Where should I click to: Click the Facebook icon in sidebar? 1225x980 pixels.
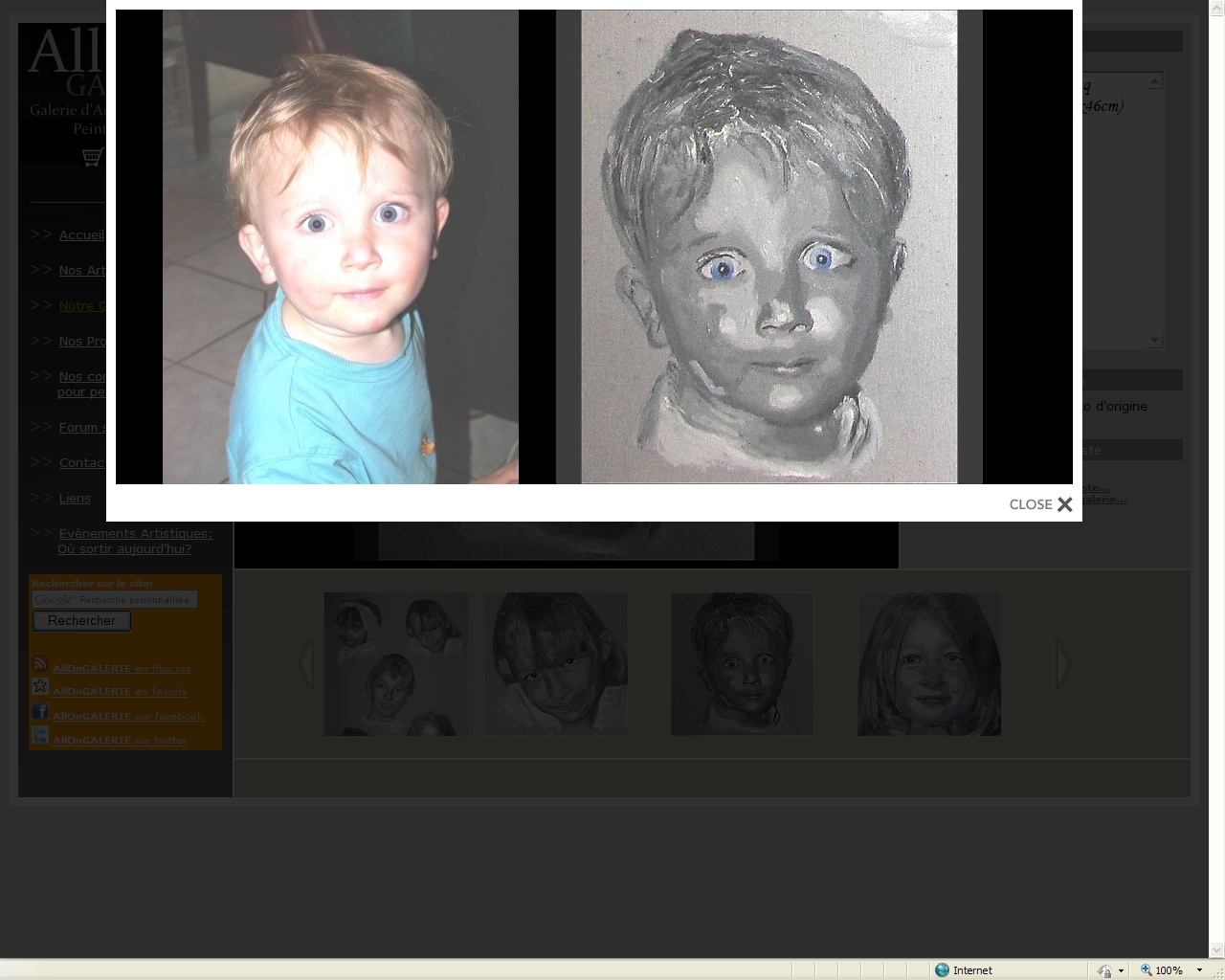[40, 712]
